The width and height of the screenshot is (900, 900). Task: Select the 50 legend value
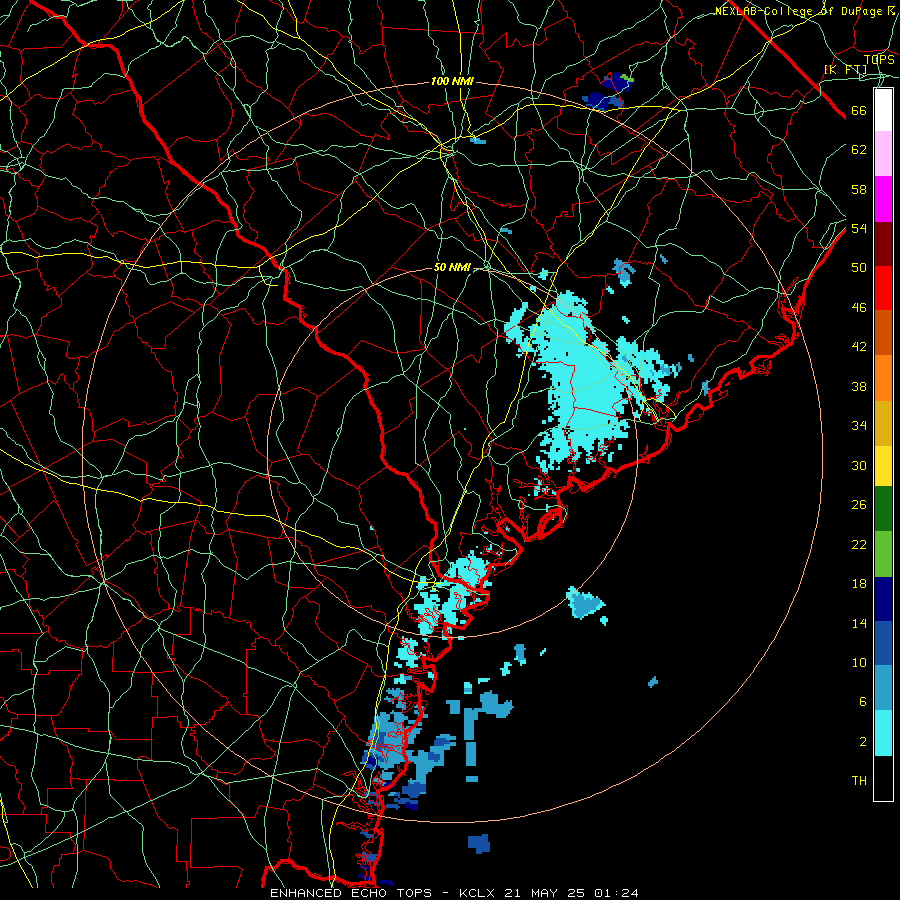point(859,267)
